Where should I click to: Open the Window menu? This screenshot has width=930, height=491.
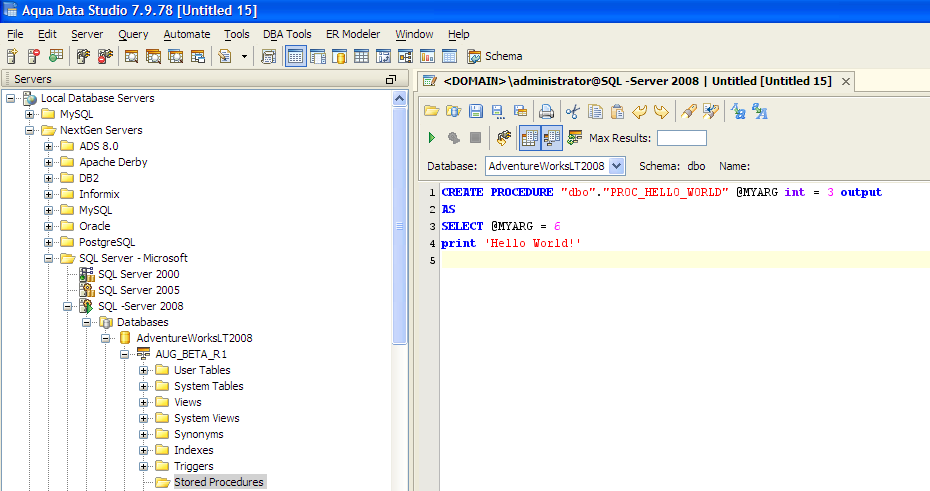414,34
